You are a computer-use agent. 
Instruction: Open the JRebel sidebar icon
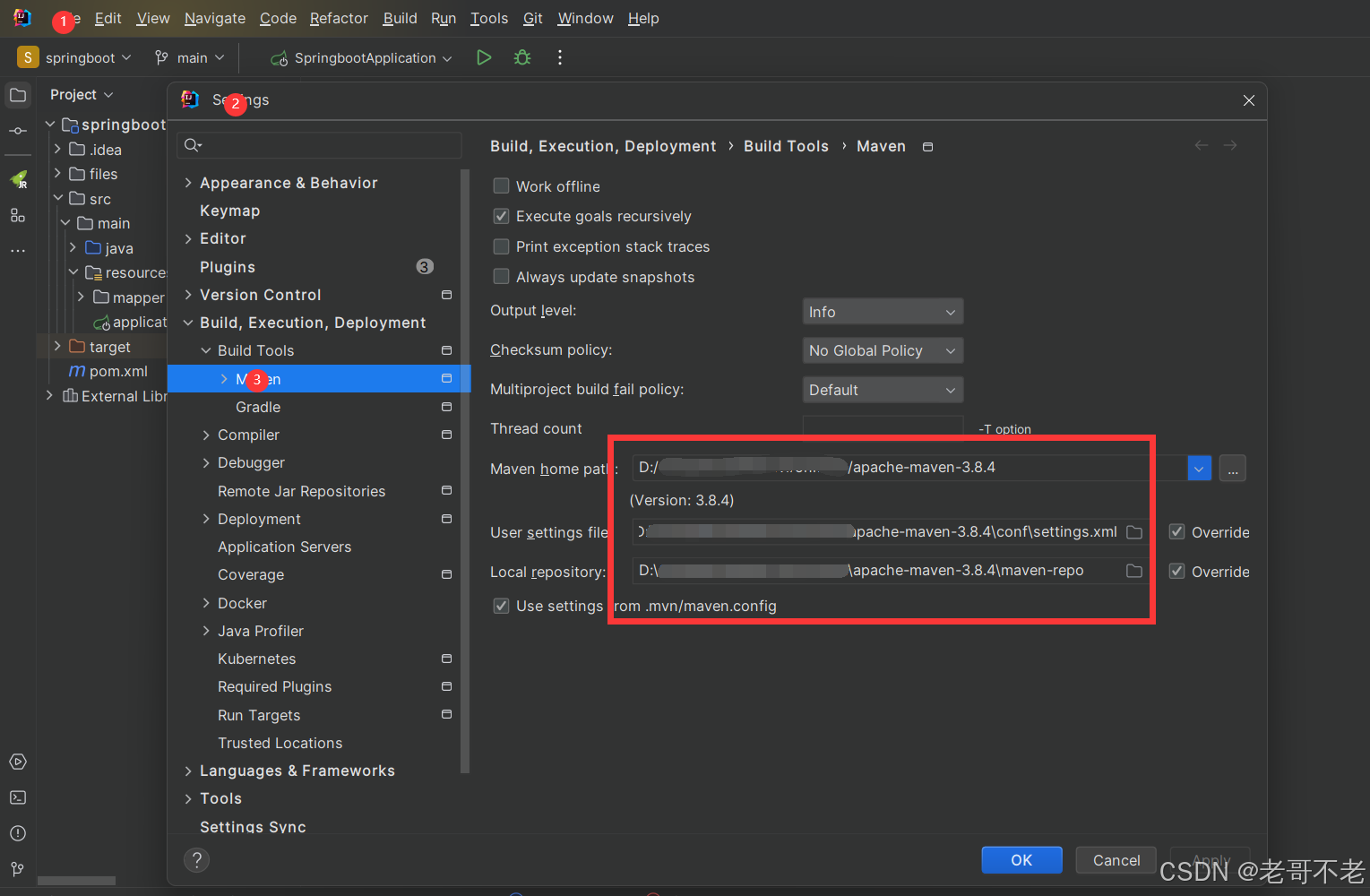point(18,179)
